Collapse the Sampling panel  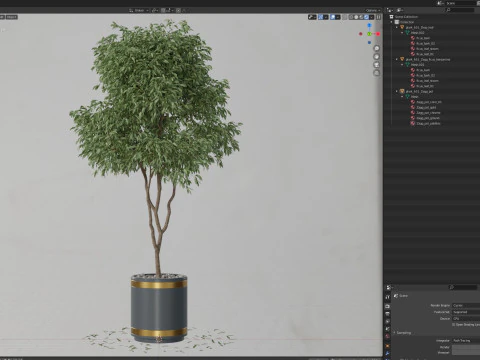pyautogui.click(x=394, y=333)
